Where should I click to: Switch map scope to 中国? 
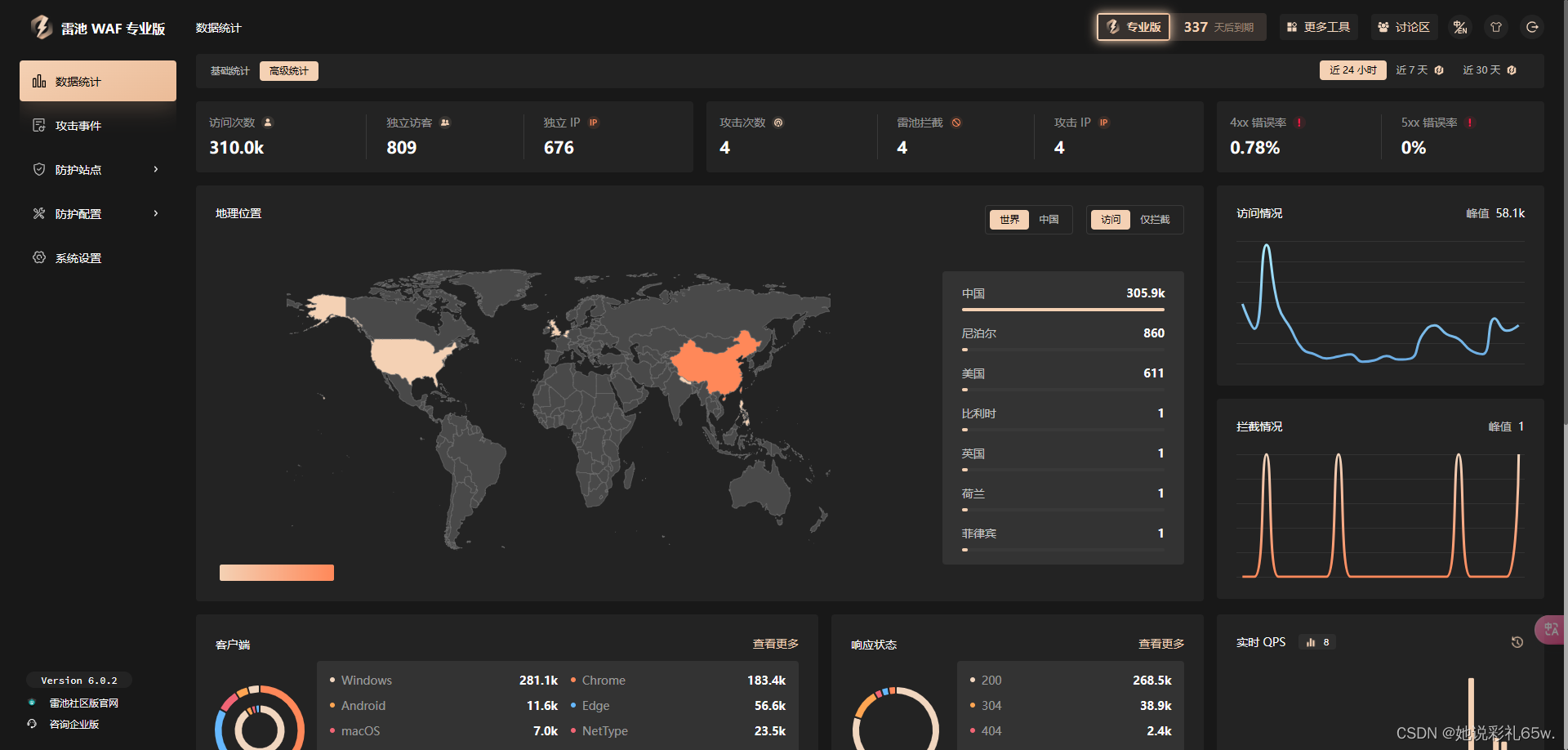[1049, 219]
